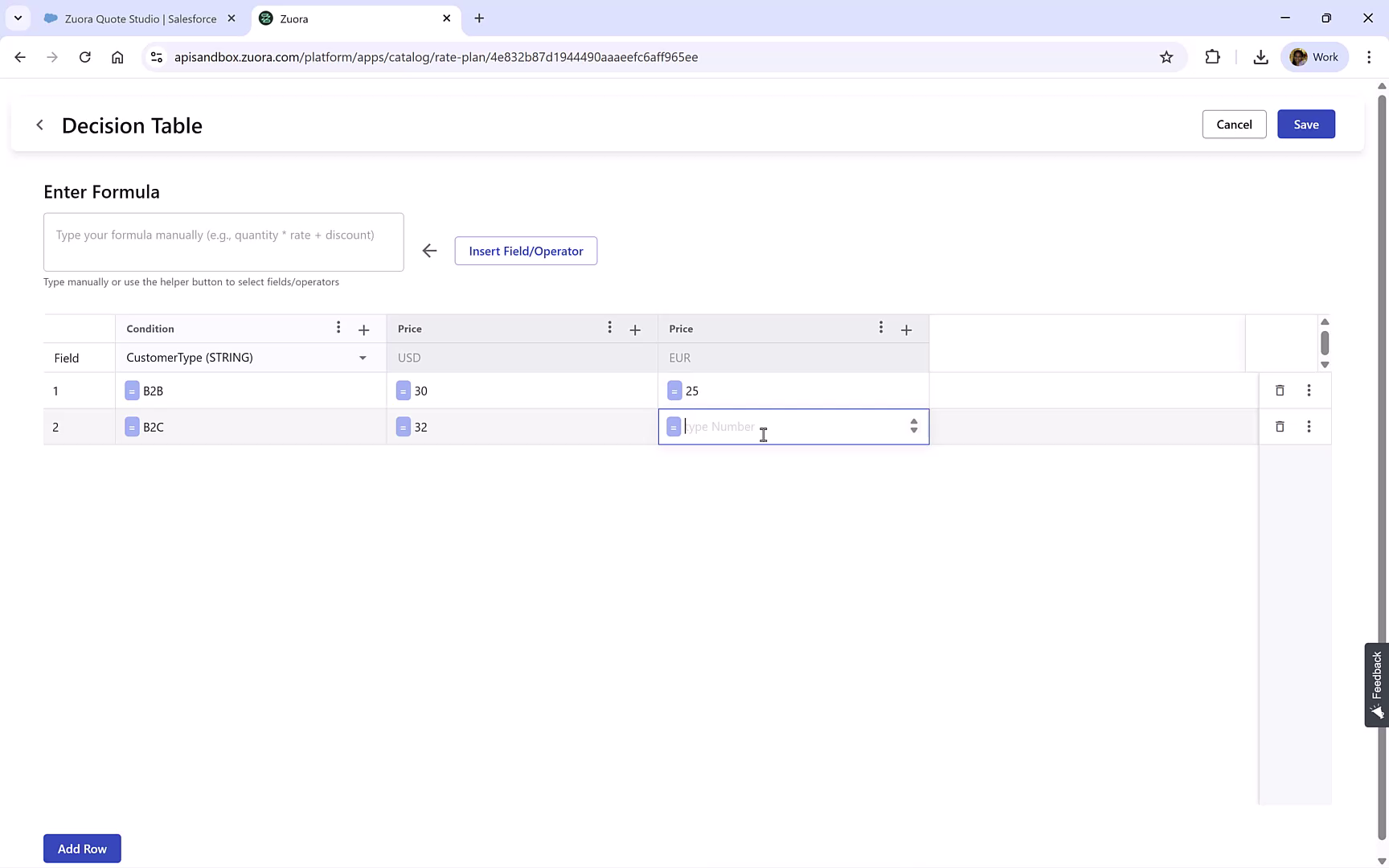The image size is (1389, 868).
Task: Open row 2's three-dot options menu
Action: click(1309, 427)
